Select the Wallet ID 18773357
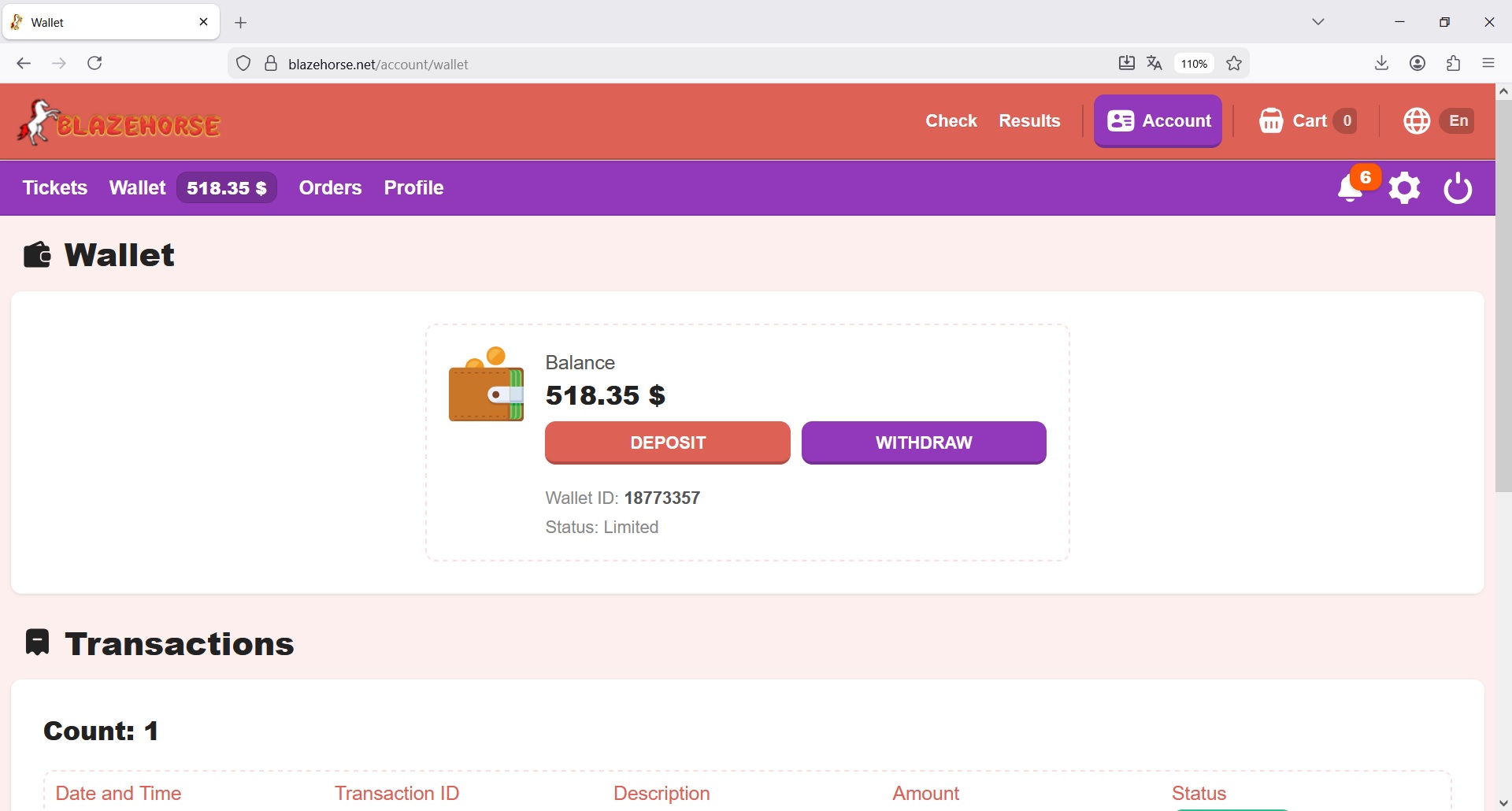This screenshot has height=811, width=1512. 662,498
